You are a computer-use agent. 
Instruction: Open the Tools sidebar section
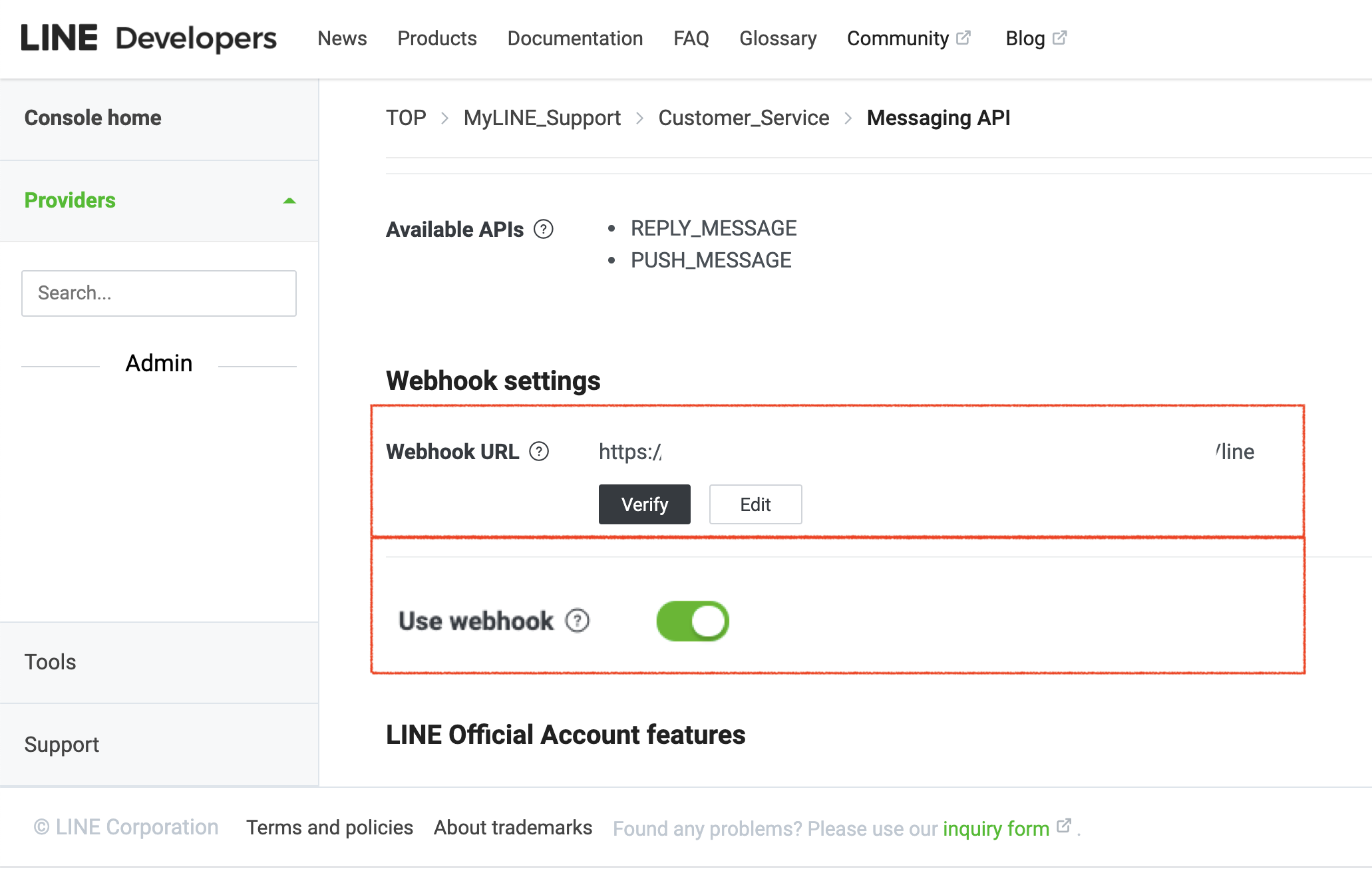click(x=51, y=662)
